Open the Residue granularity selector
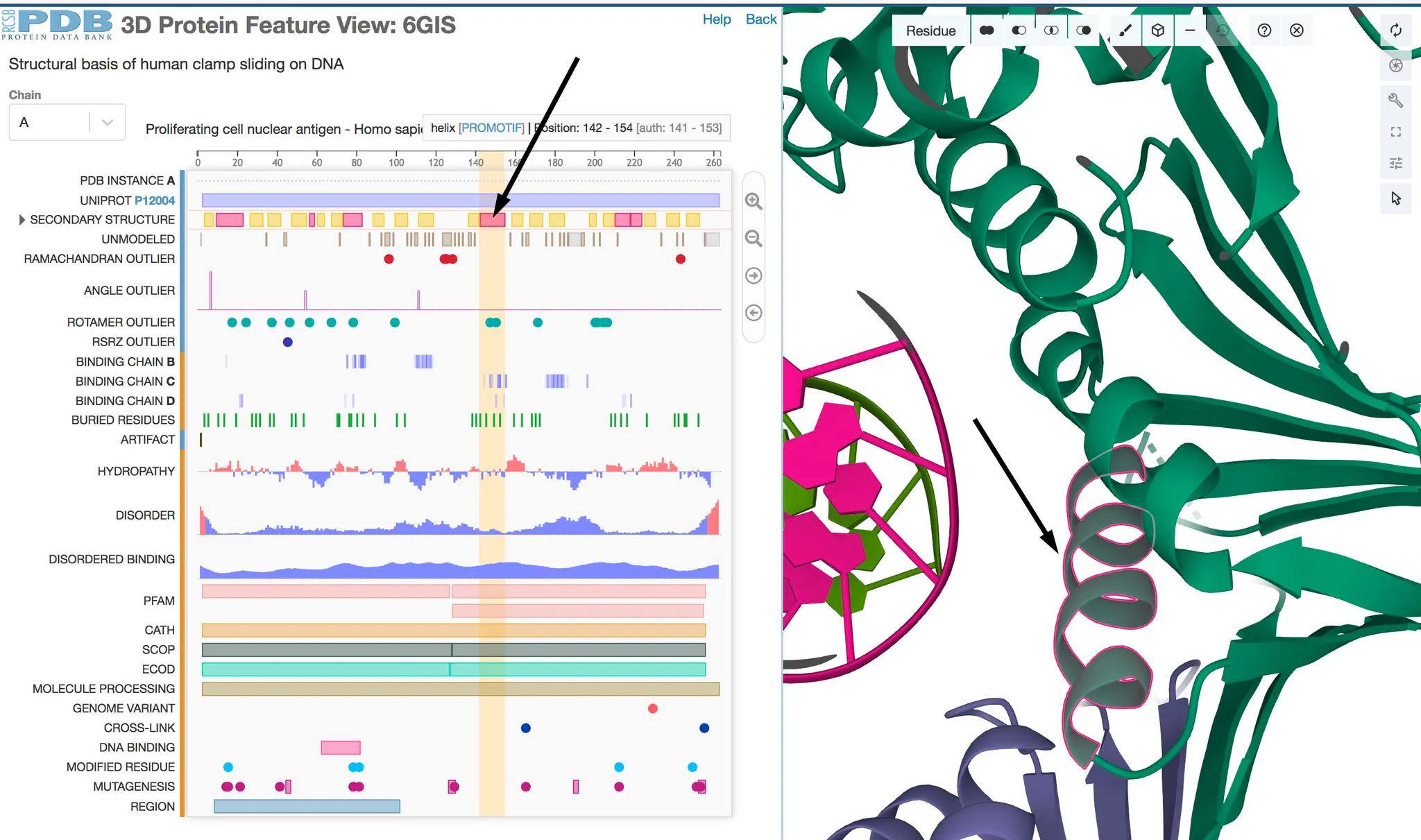This screenshot has height=840, width=1421. (930, 31)
